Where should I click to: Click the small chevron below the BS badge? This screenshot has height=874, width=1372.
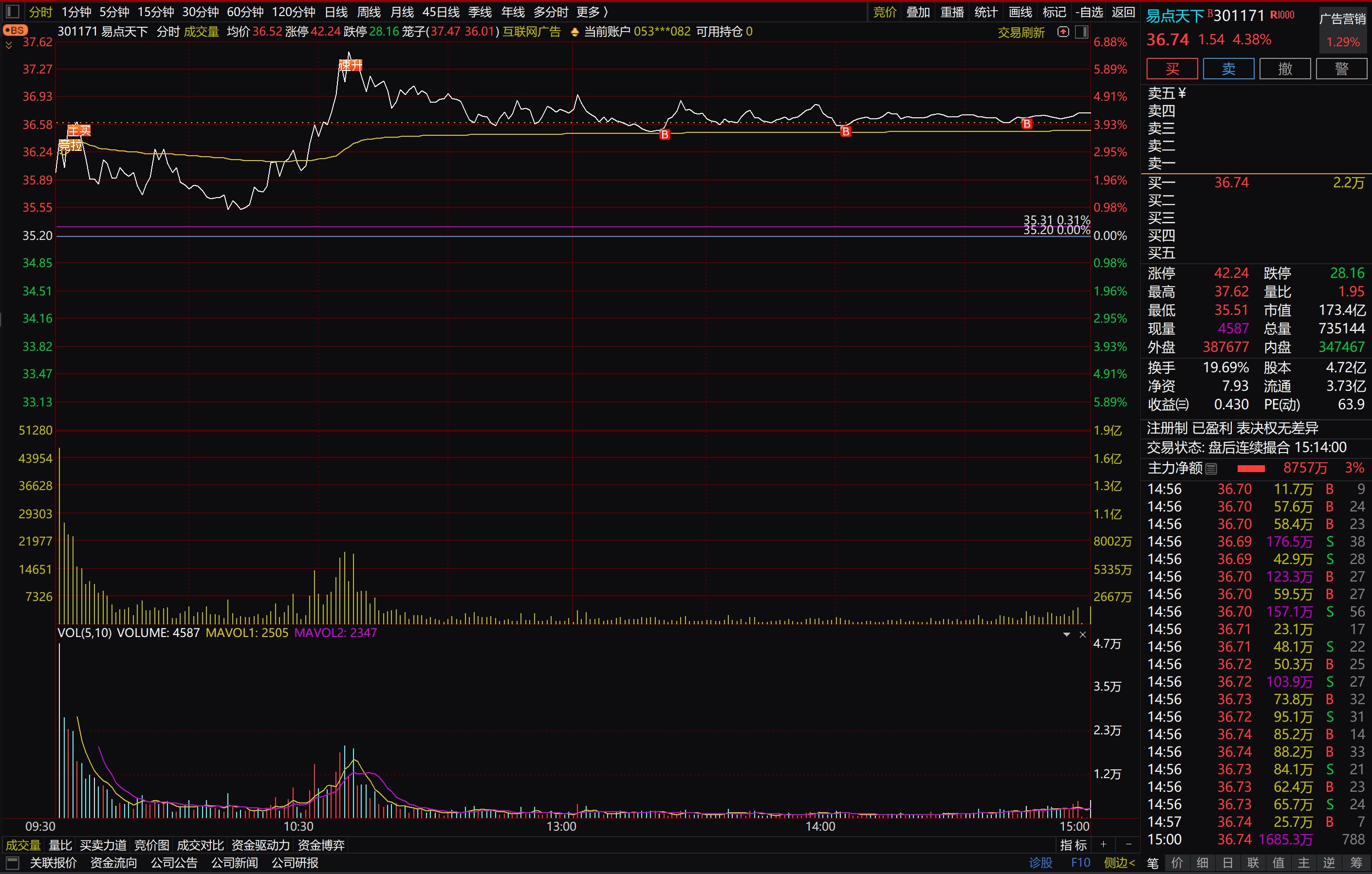point(9,45)
